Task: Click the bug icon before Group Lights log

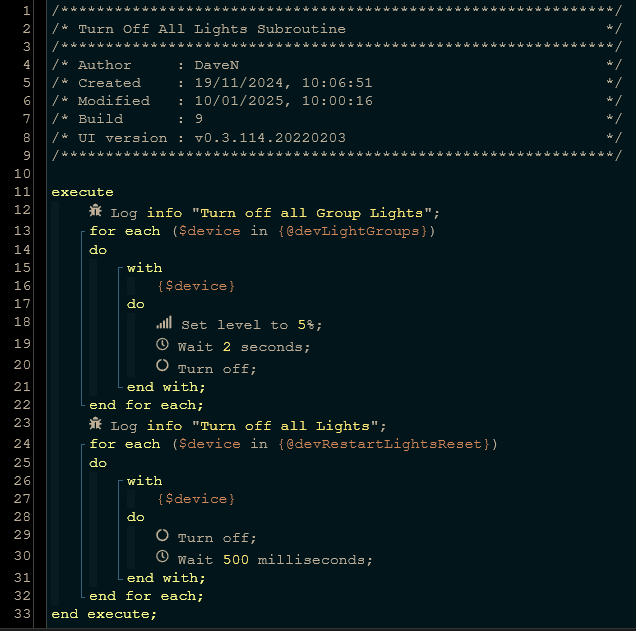Action: (x=95, y=210)
